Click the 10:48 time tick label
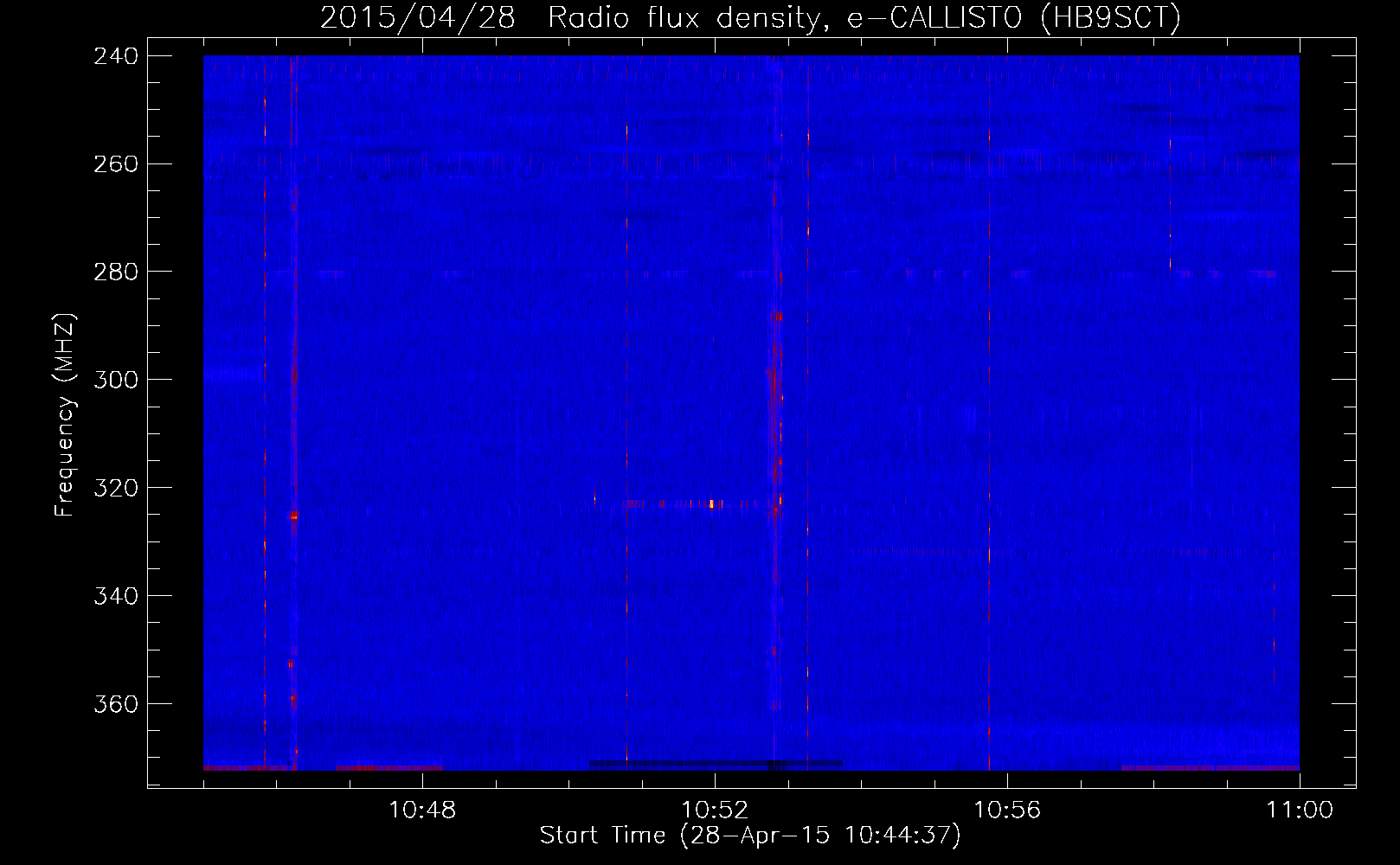Viewport: 1400px width, 865px height. [422, 810]
